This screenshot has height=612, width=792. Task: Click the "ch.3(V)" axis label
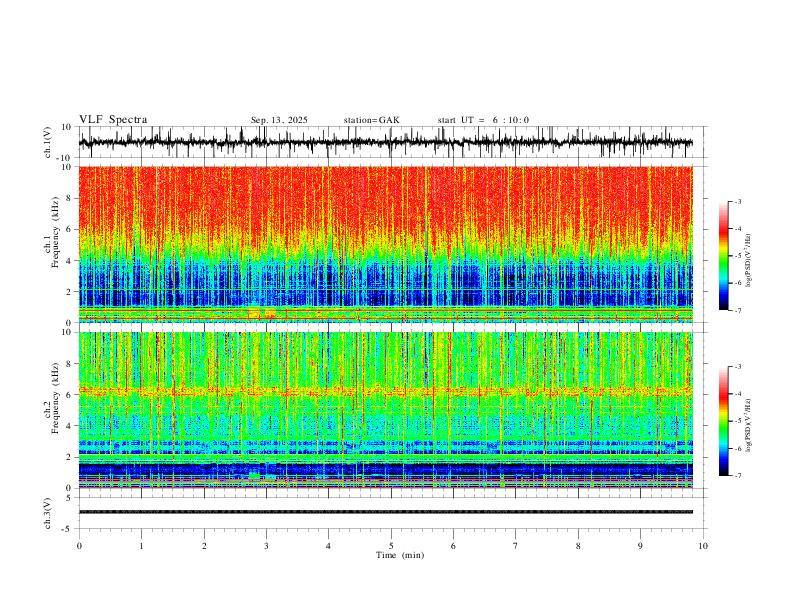pos(48,514)
